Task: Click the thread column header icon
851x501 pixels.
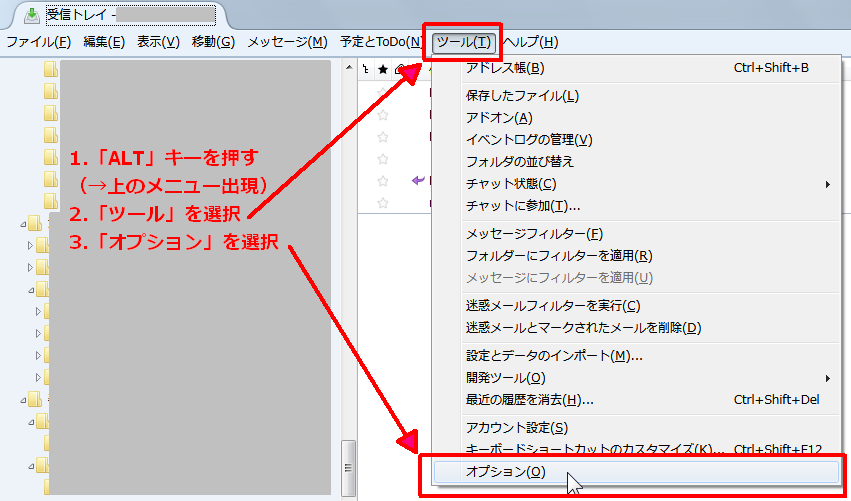Action: tap(366, 69)
